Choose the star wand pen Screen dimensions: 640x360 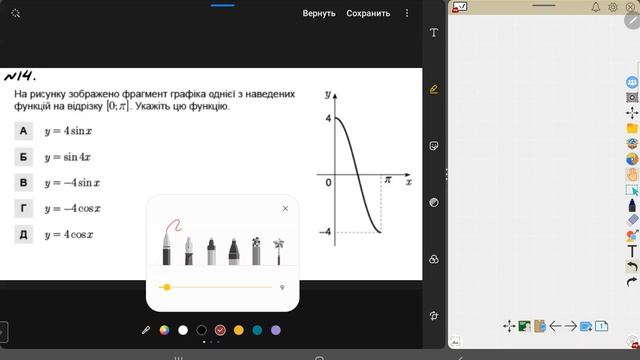tap(279, 251)
